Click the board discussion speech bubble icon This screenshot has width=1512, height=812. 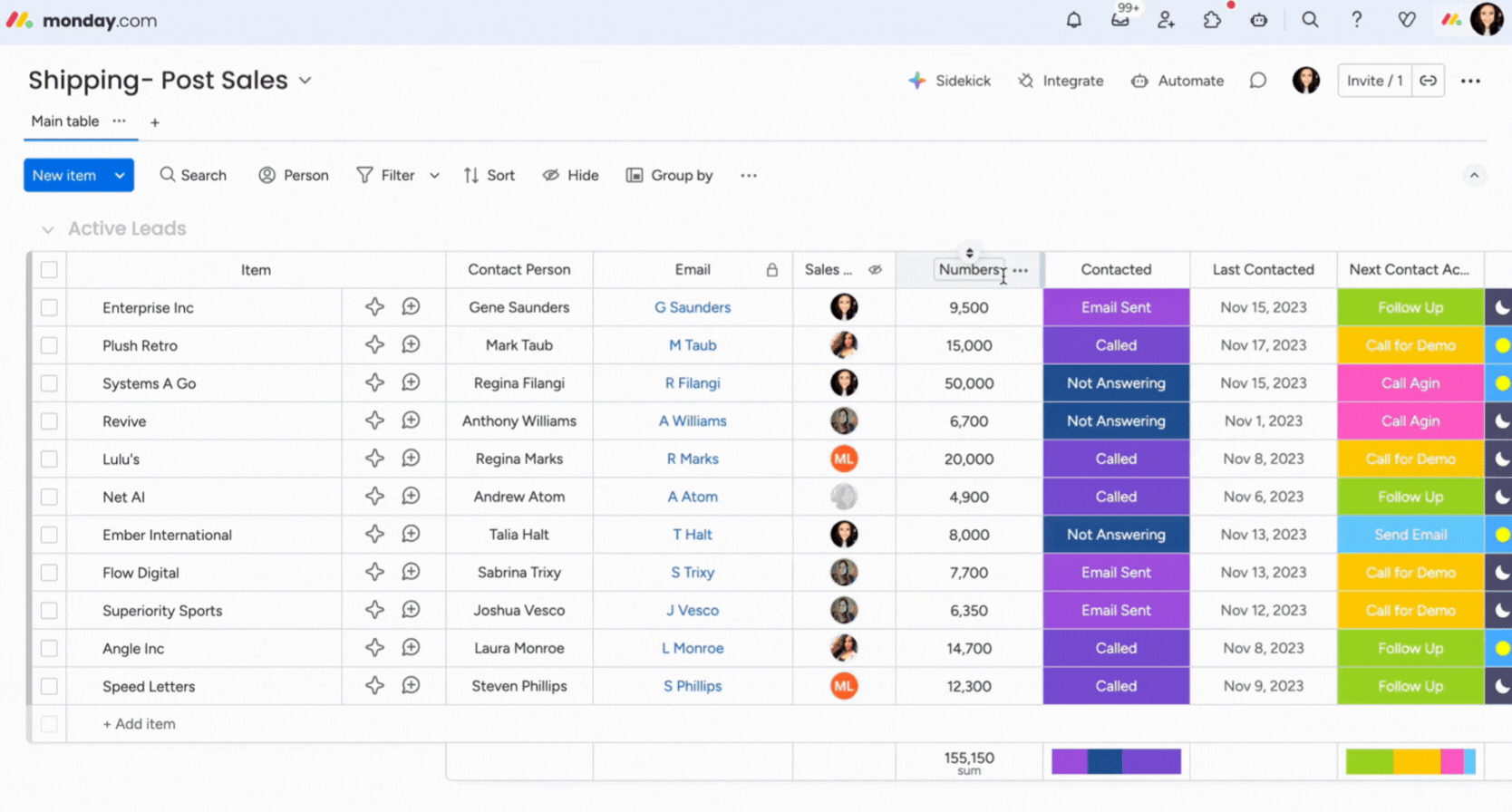point(1257,81)
